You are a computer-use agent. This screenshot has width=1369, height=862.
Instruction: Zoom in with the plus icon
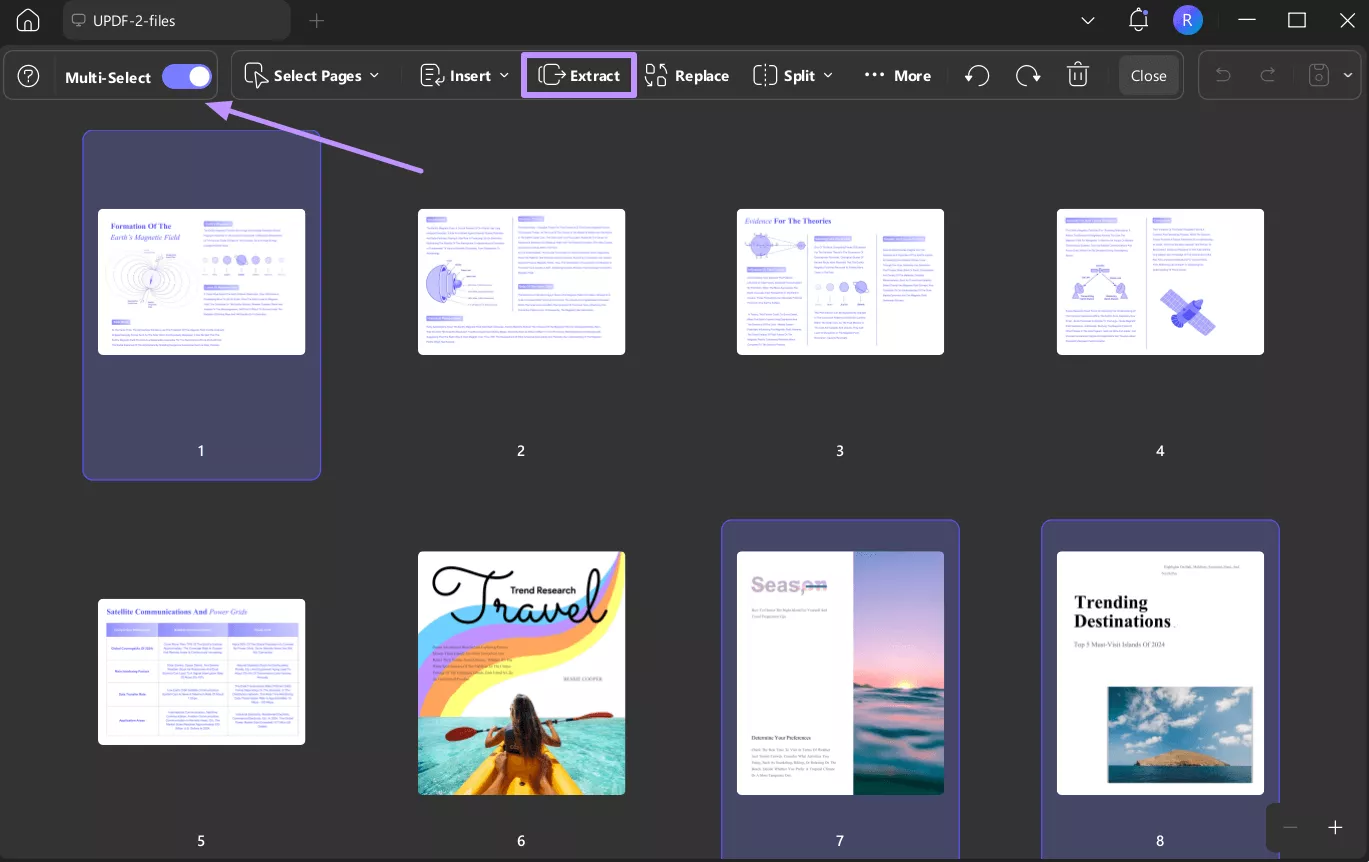1335,827
